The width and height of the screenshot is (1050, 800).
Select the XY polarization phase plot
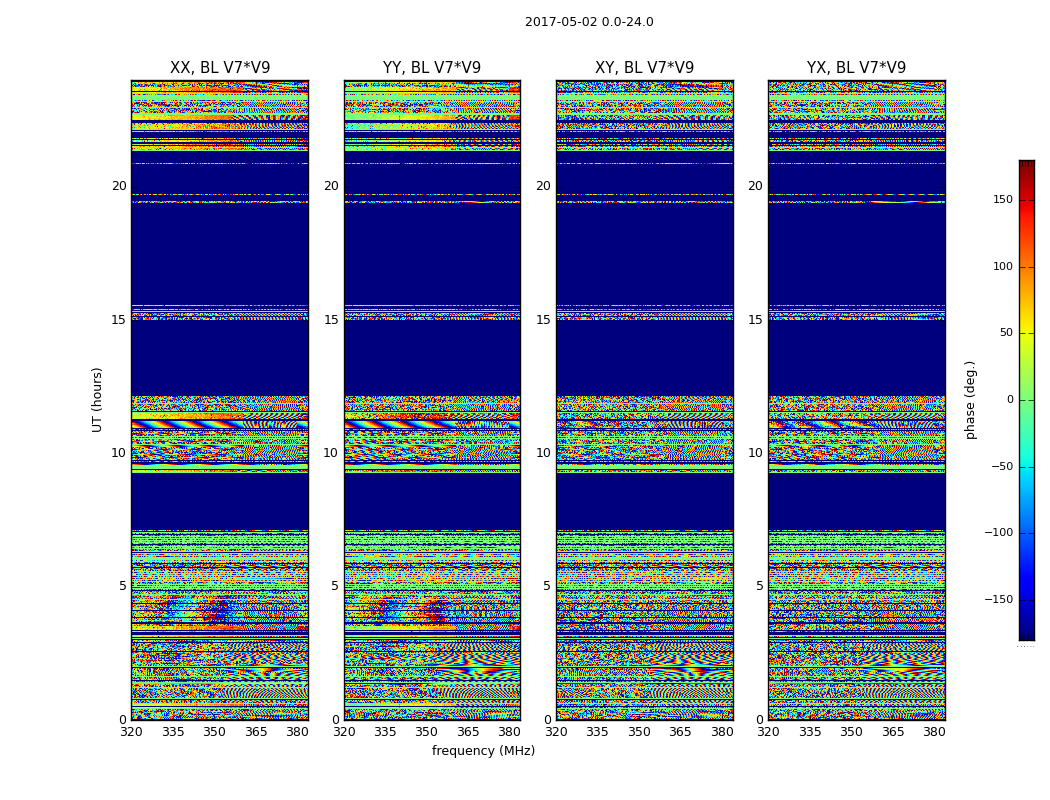coord(644,400)
